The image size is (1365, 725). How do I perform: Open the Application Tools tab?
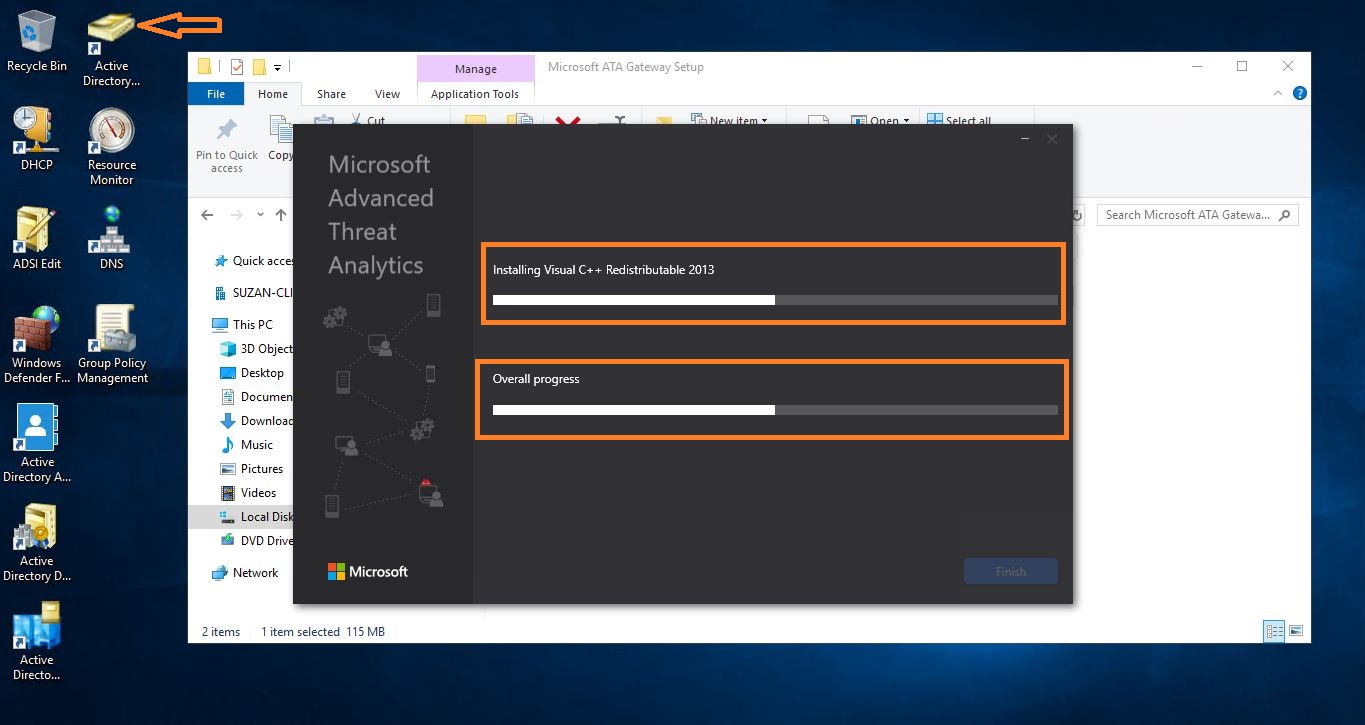[475, 94]
